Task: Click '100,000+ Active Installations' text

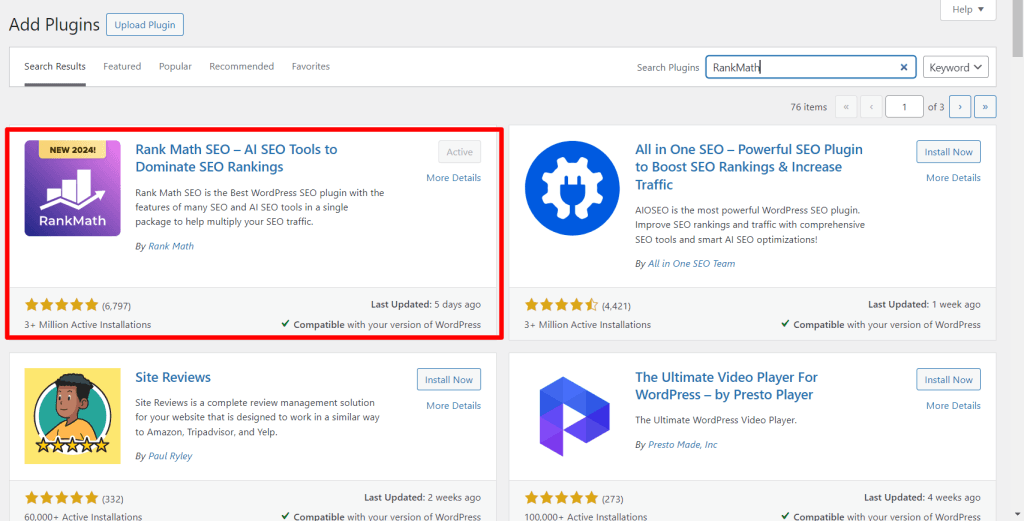Action: (x=586, y=516)
